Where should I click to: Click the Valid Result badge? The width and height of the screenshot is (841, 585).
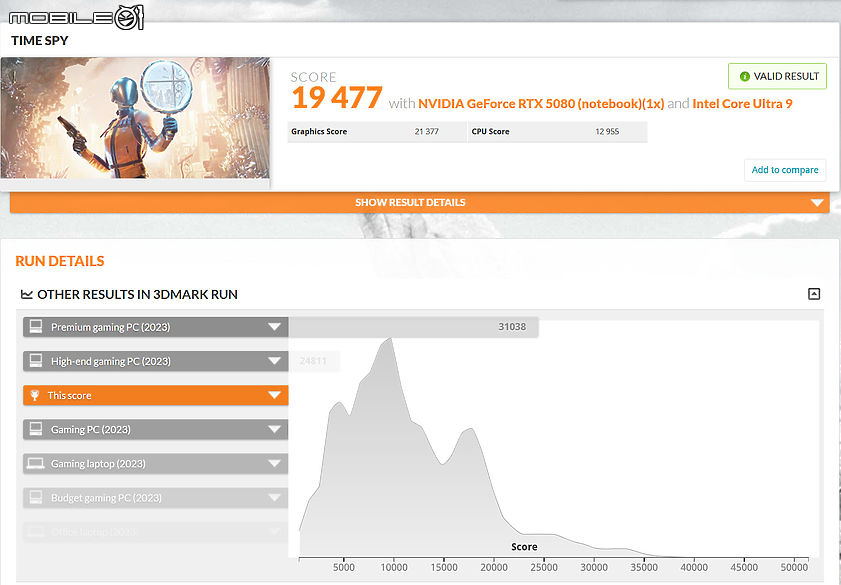point(777,76)
